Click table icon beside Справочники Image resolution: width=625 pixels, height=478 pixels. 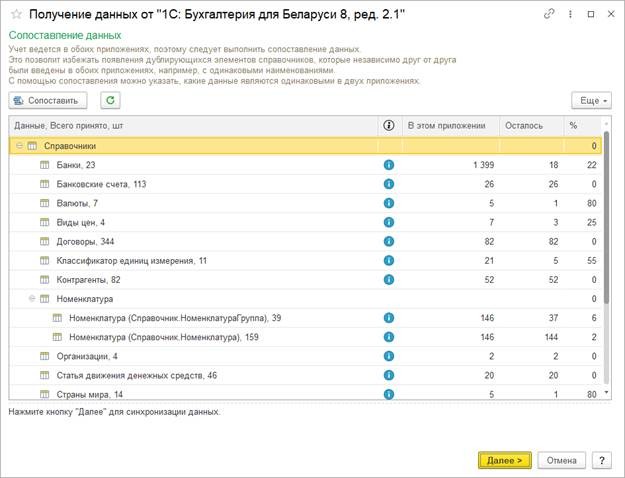click(32, 146)
